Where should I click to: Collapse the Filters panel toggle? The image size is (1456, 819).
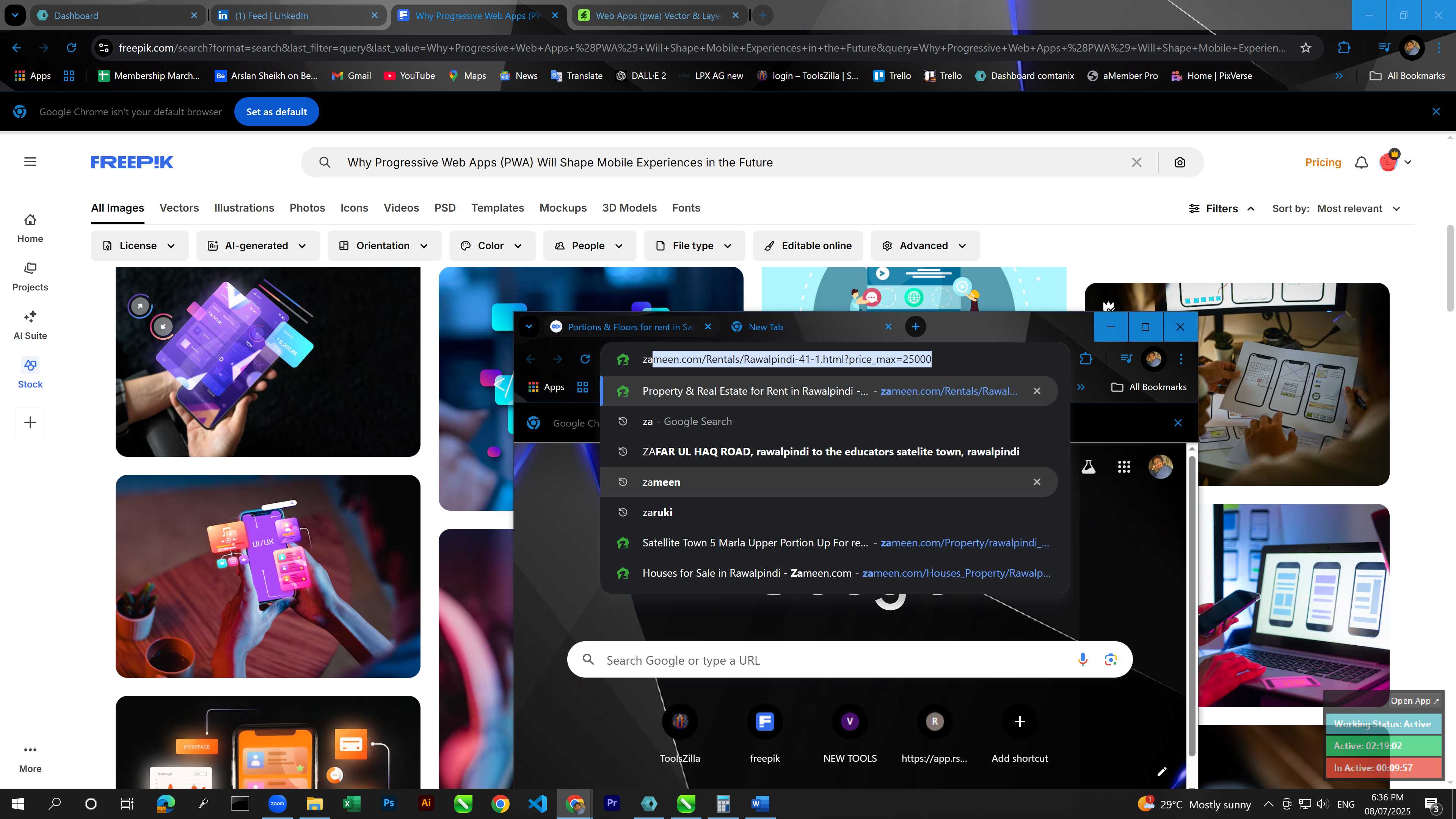click(x=1221, y=209)
